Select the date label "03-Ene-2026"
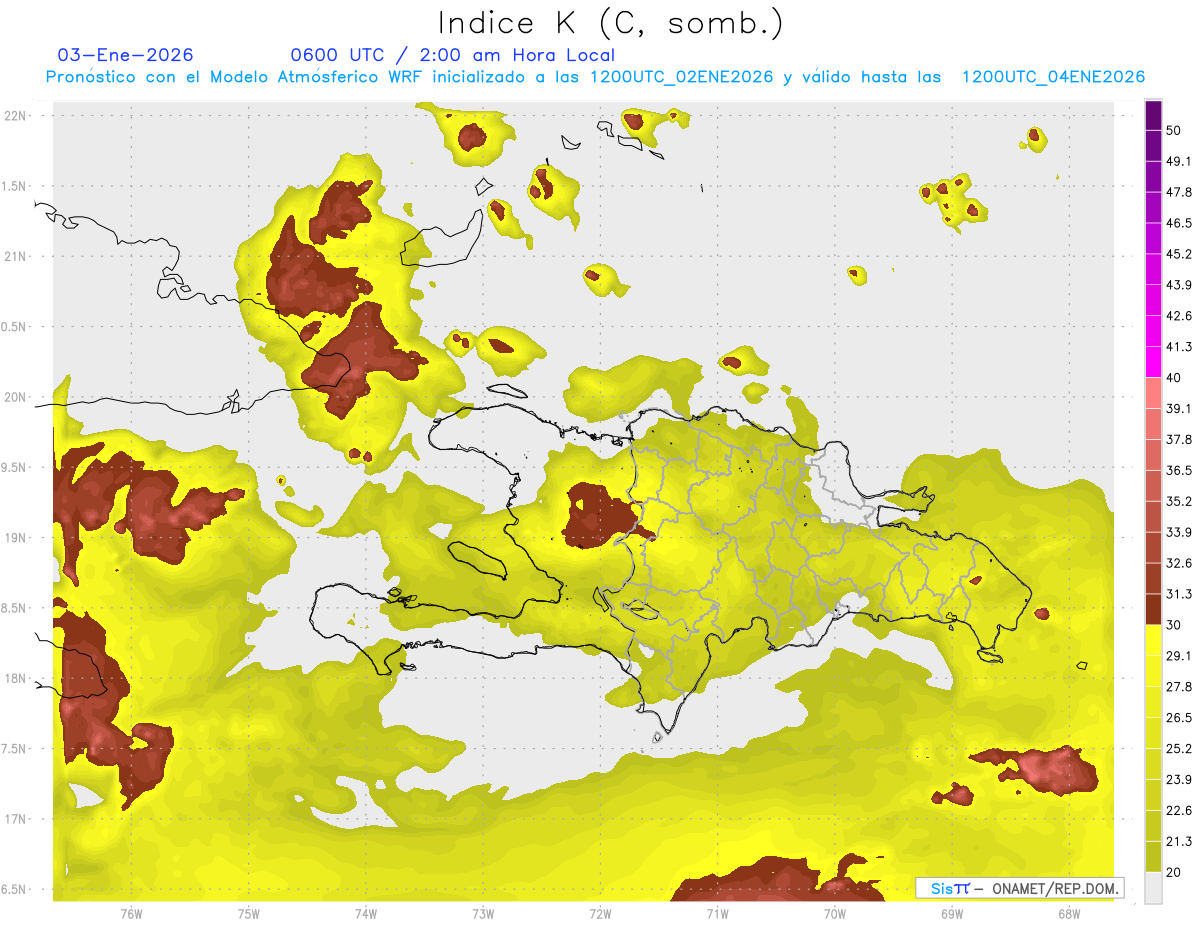This screenshot has width=1200, height=927. (x=126, y=55)
